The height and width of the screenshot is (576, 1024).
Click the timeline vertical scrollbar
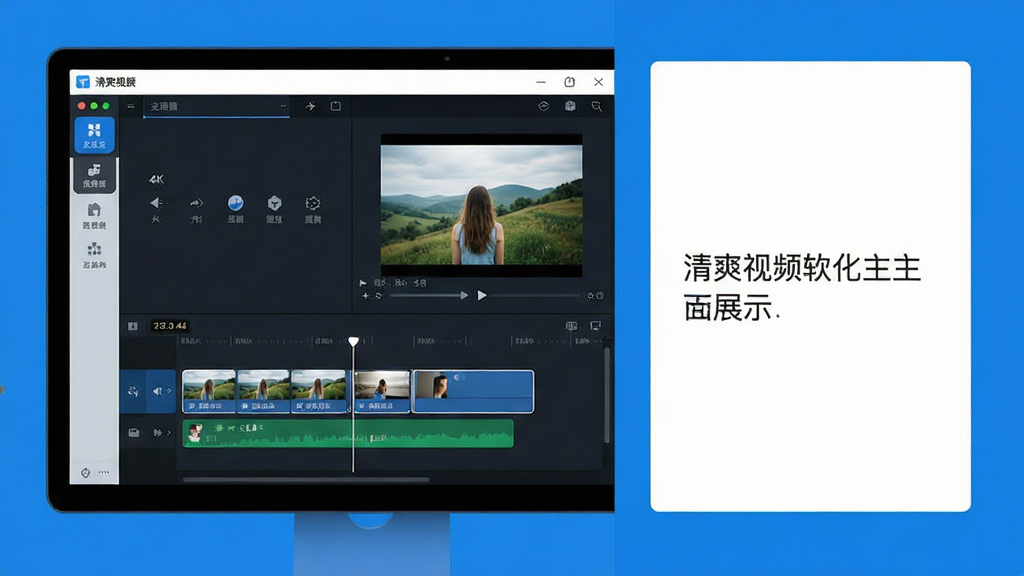pos(607,396)
